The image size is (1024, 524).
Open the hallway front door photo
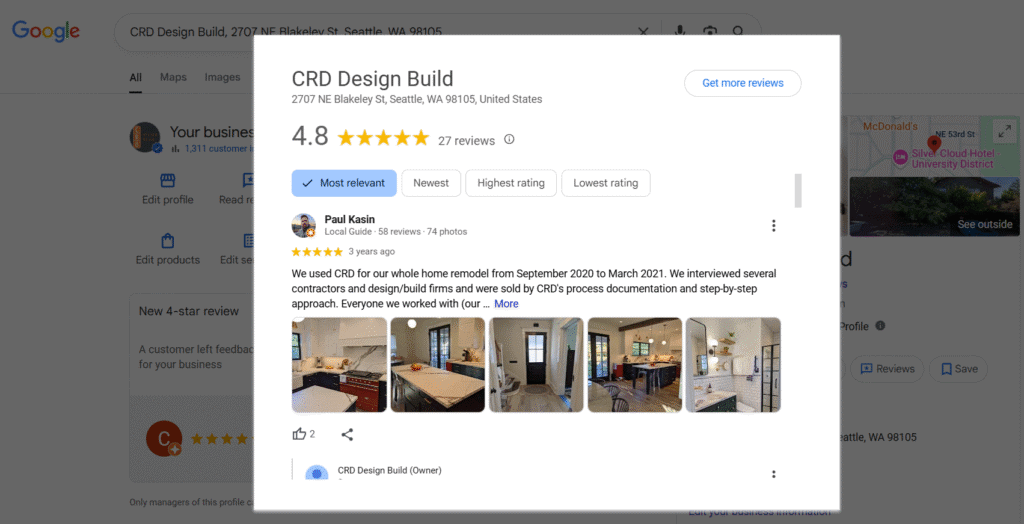coord(536,365)
